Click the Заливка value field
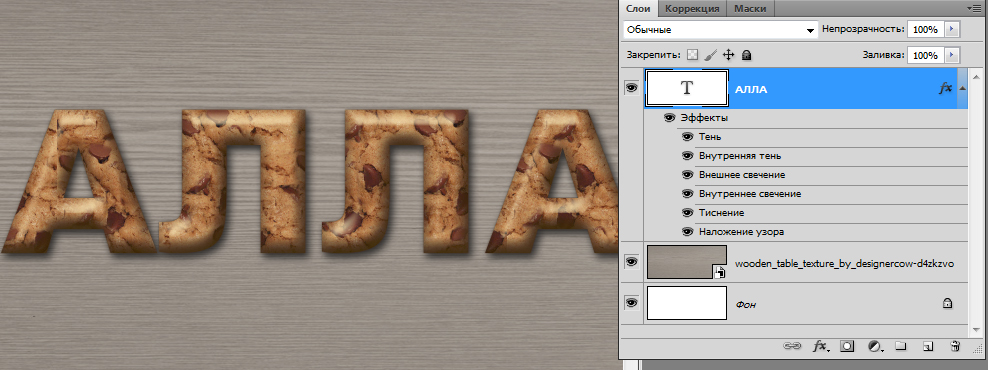 (925, 55)
